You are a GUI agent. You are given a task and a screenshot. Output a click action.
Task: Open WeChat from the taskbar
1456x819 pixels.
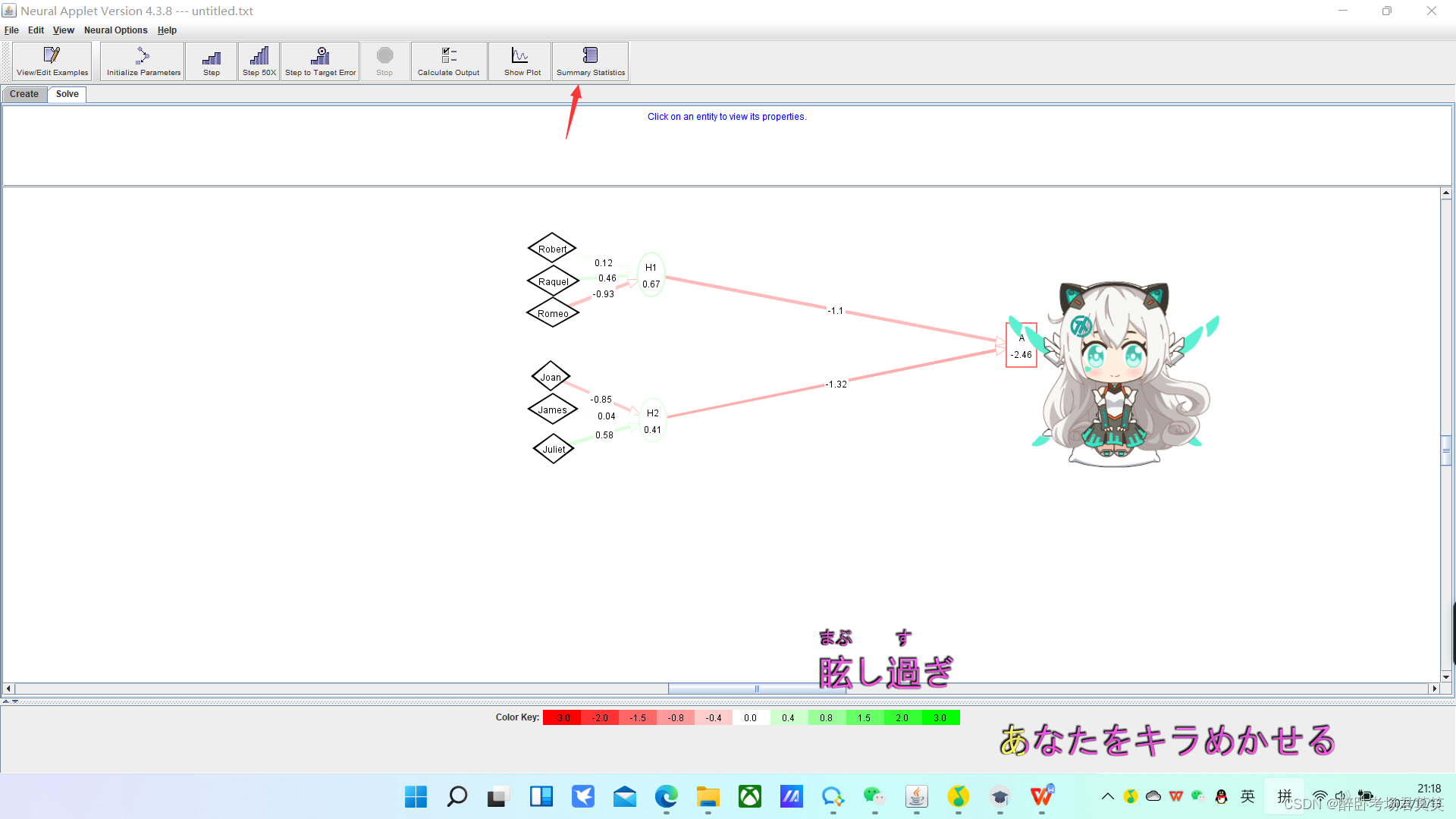tap(874, 796)
